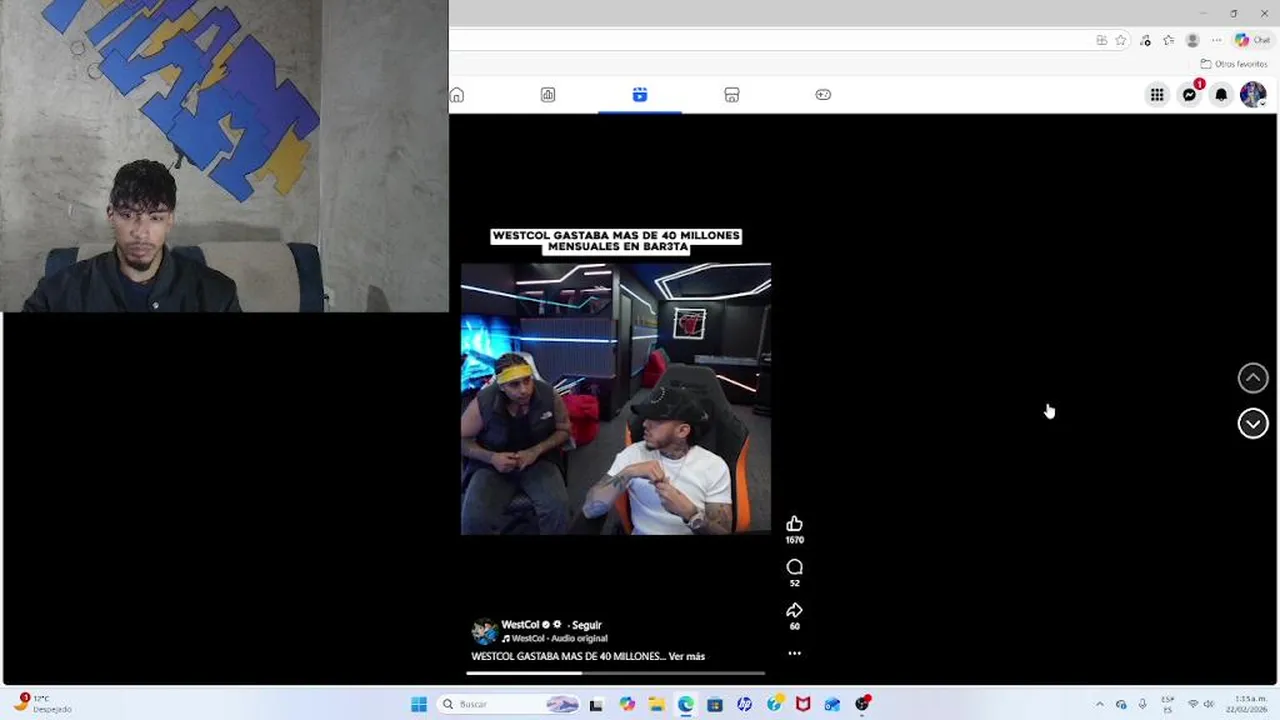
Task: Open the OBS Studio taskbar icon
Action: [x=862, y=704]
